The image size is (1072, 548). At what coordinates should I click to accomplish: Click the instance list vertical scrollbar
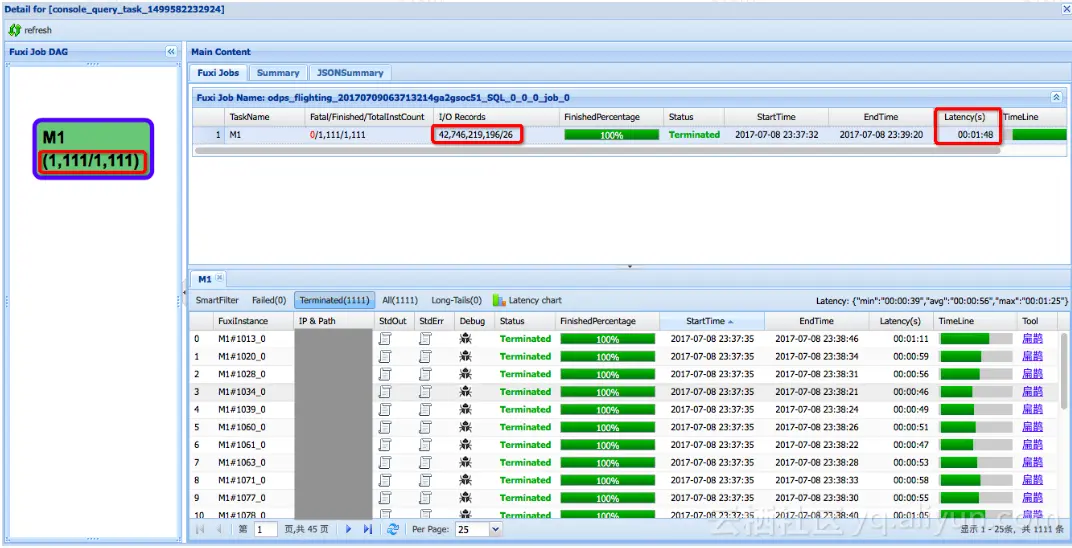1066,372
